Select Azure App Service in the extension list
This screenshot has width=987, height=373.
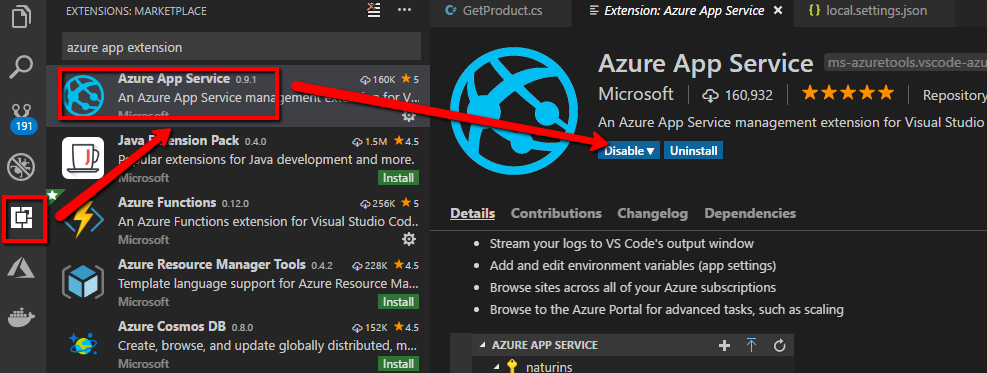[238, 96]
